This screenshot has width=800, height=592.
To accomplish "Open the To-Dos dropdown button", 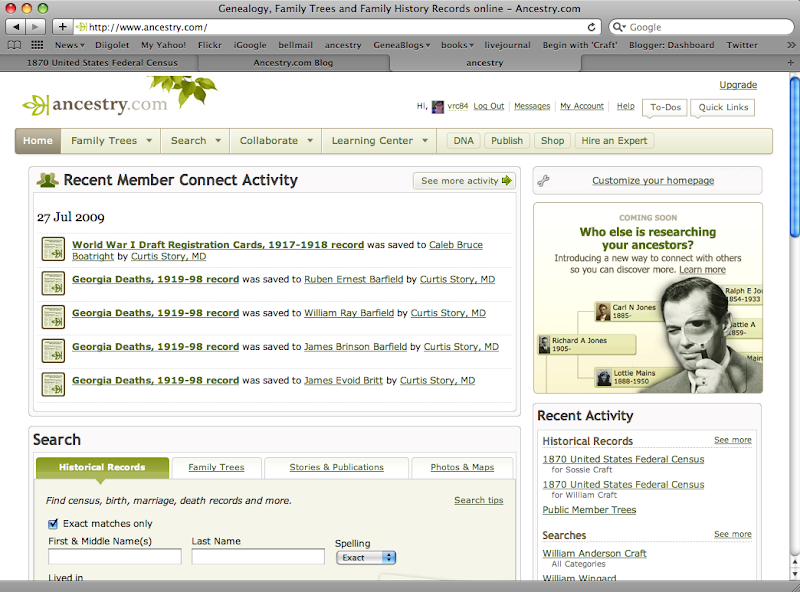I will [x=665, y=107].
